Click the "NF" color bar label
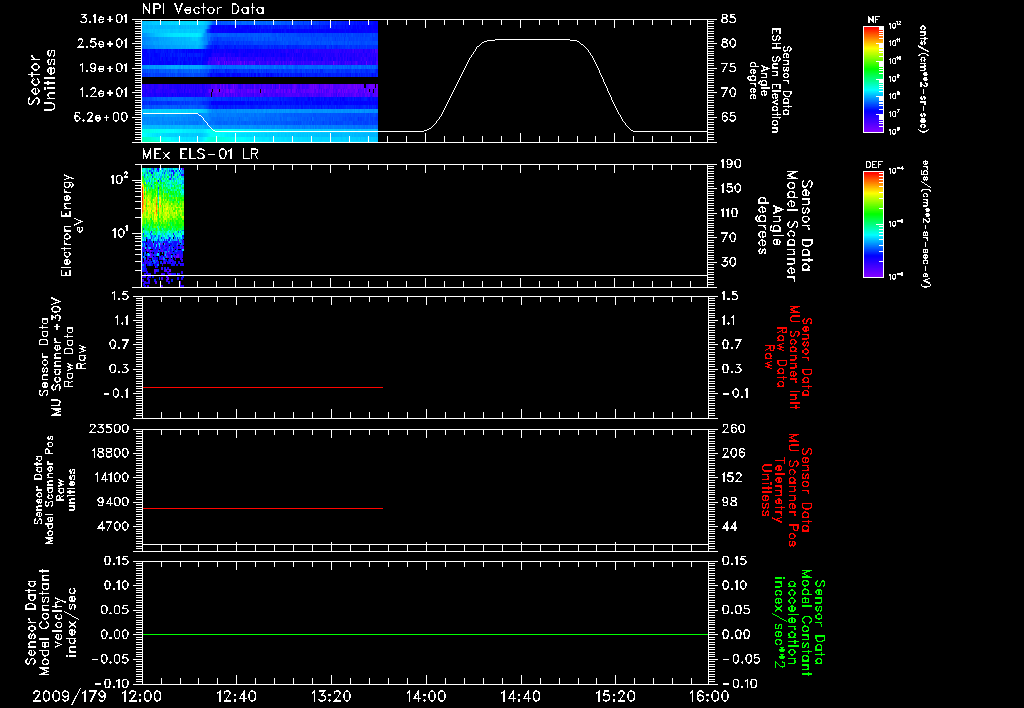The width and height of the screenshot is (1024, 708). [x=873, y=20]
